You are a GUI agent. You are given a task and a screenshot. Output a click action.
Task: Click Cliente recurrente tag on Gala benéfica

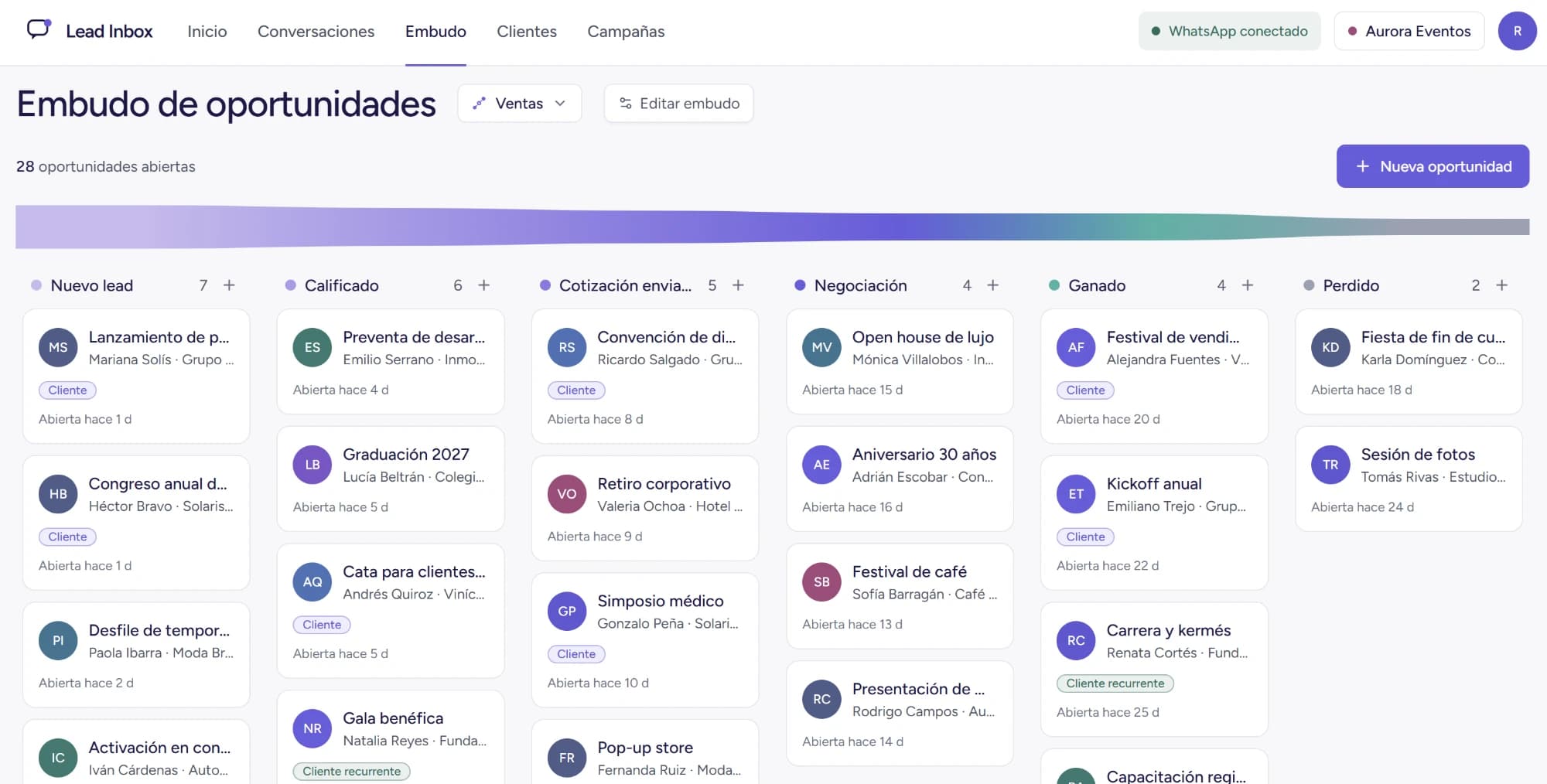tap(352, 772)
